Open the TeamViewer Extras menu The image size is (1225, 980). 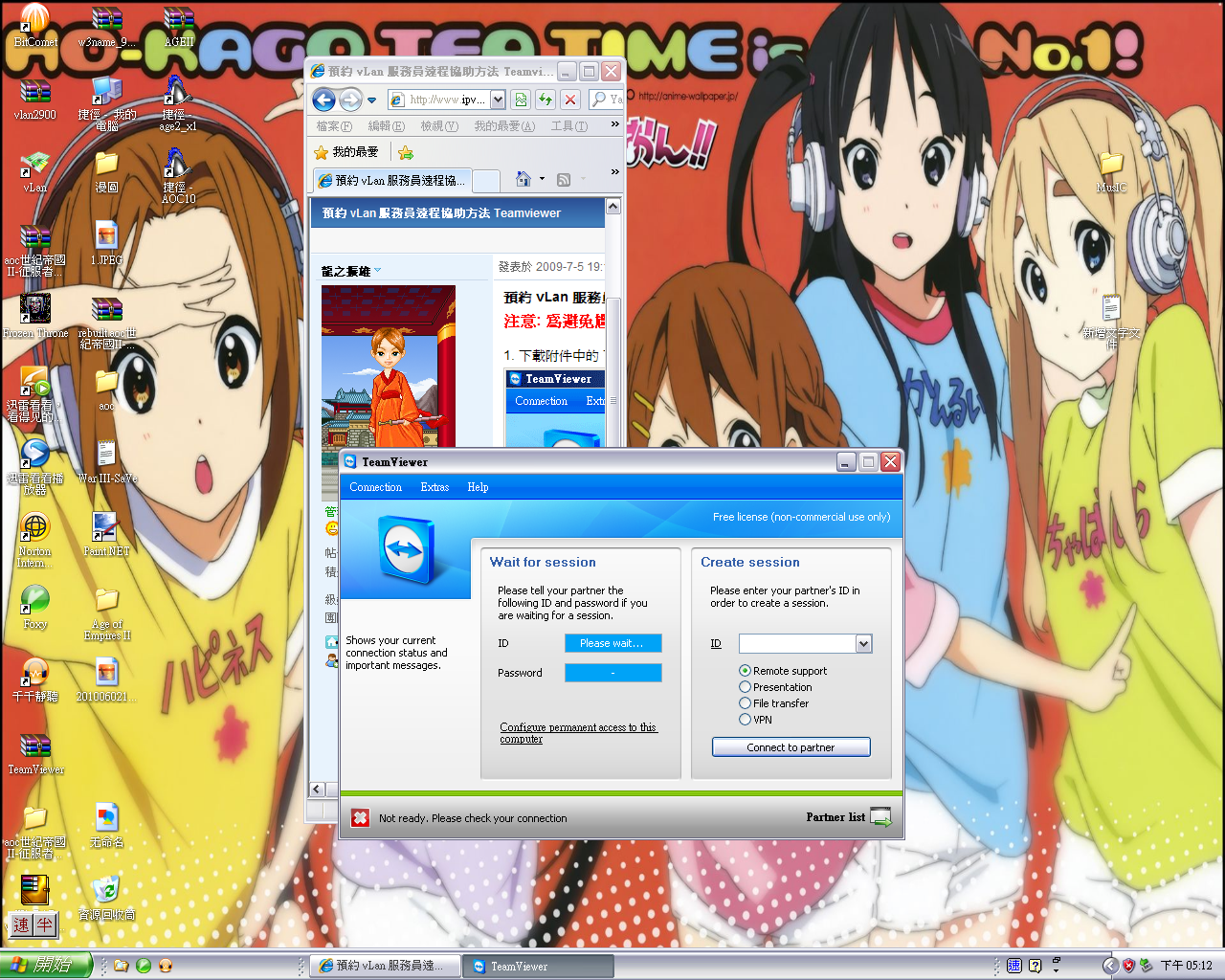pyautogui.click(x=434, y=487)
